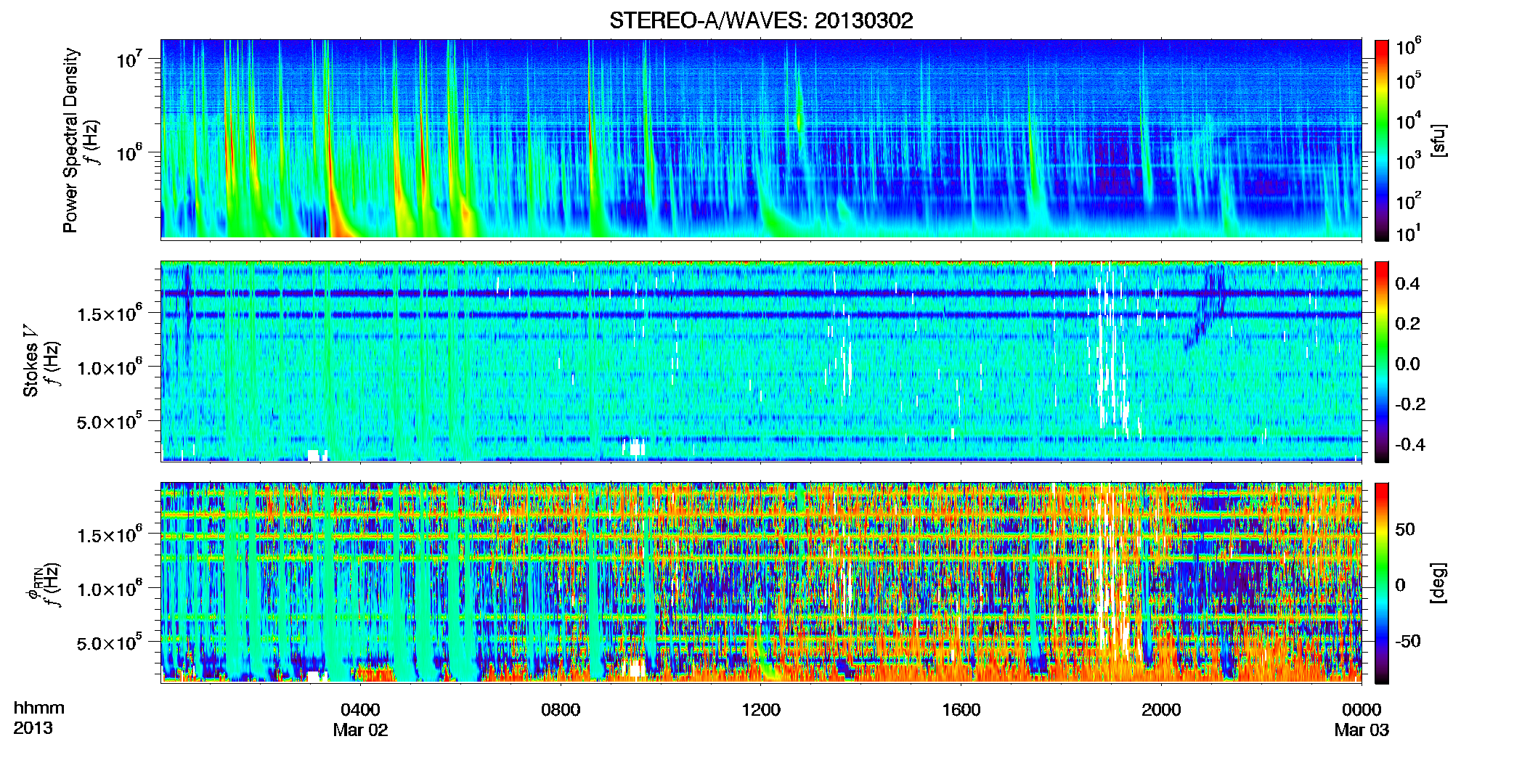Click the 2000 time tick label
This screenshot has width=1522, height=784.
point(1161,709)
